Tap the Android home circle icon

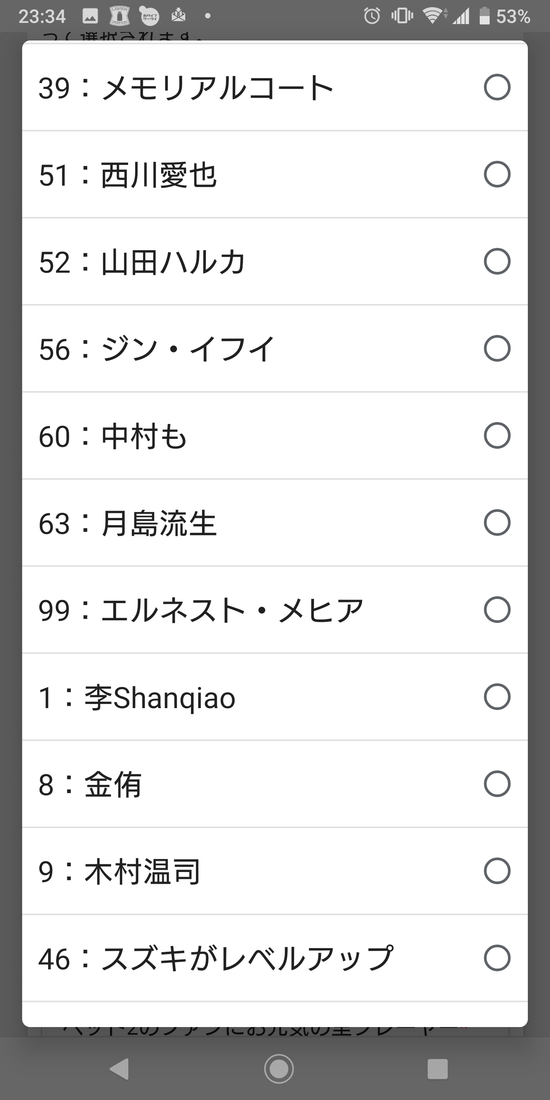point(279,1068)
